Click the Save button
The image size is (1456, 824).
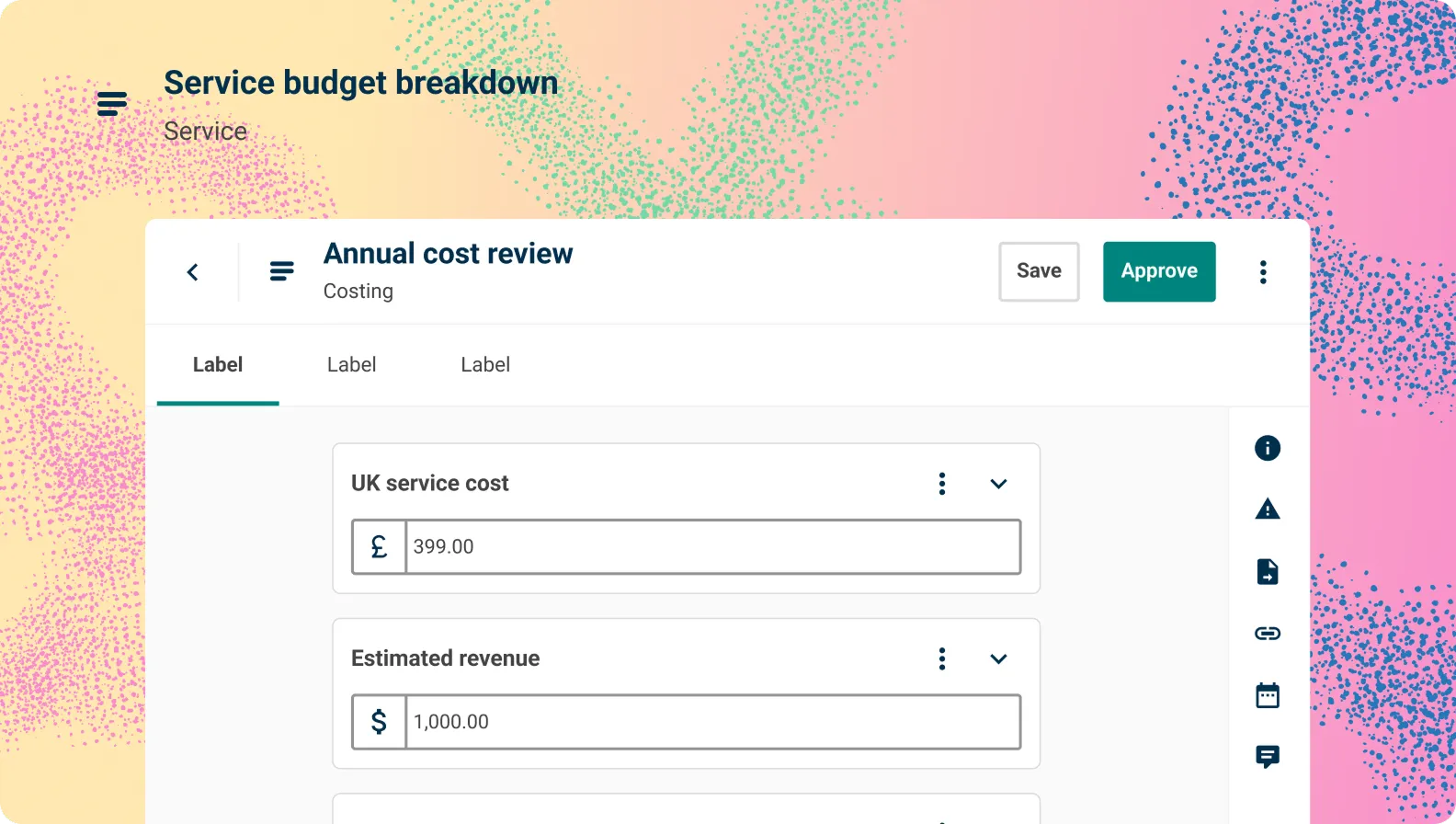tap(1039, 271)
